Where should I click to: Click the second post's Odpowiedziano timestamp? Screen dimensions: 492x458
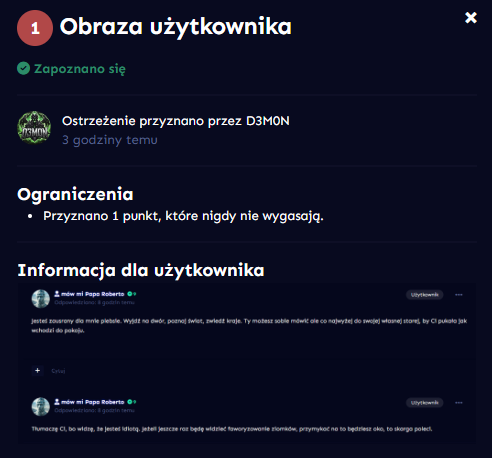94,411
